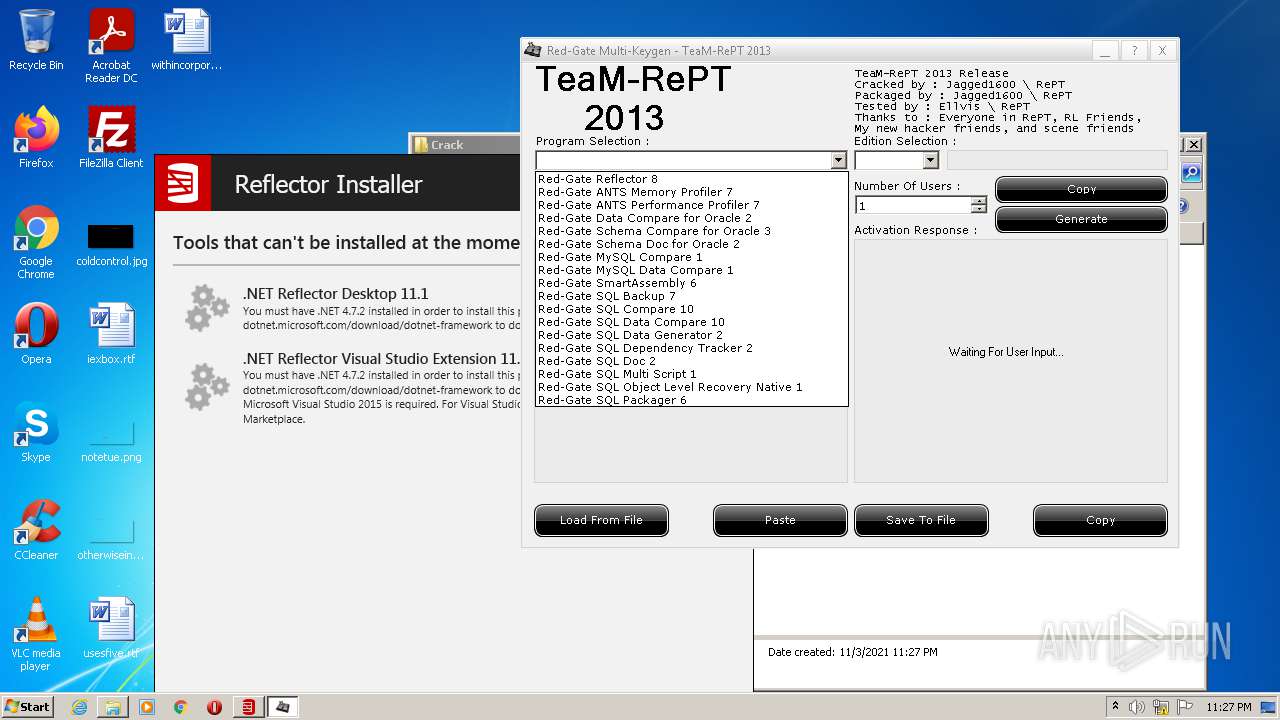Open coldcontrol.jpg image file
The image size is (1280, 720).
pos(111,245)
